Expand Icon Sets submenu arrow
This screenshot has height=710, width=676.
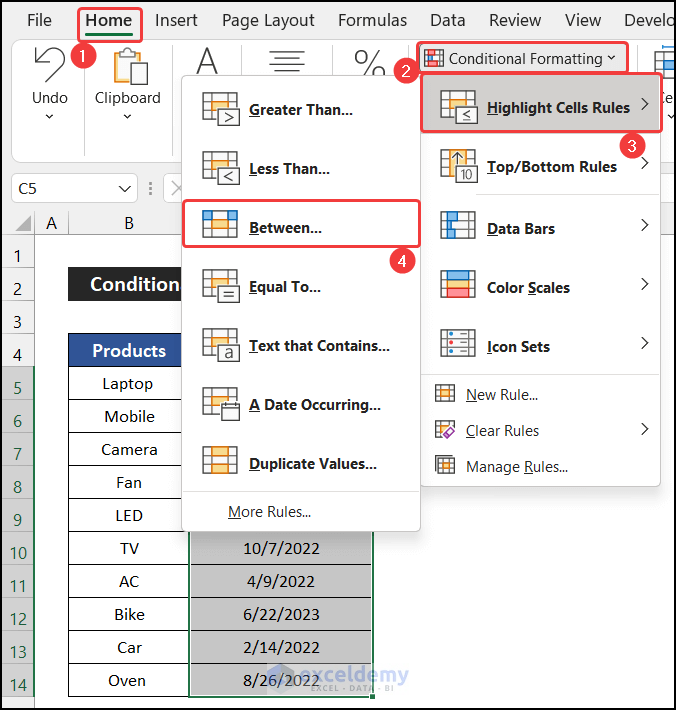coord(645,343)
